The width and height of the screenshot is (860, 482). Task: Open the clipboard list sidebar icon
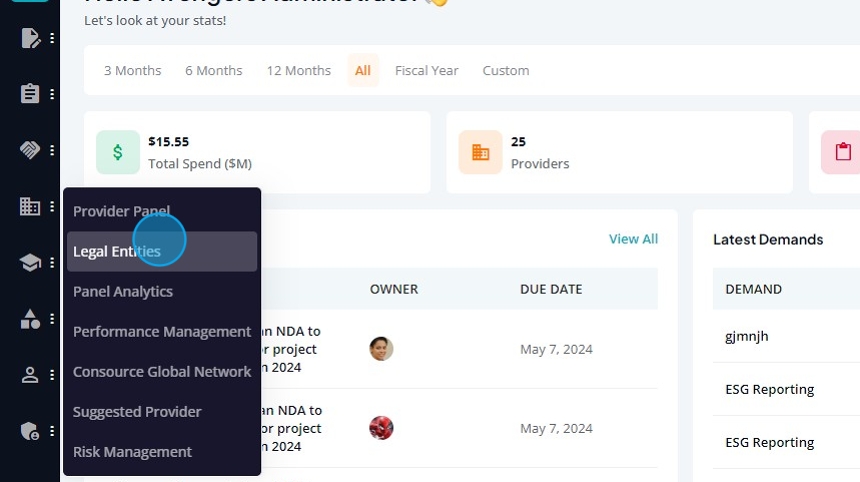tap(30, 94)
